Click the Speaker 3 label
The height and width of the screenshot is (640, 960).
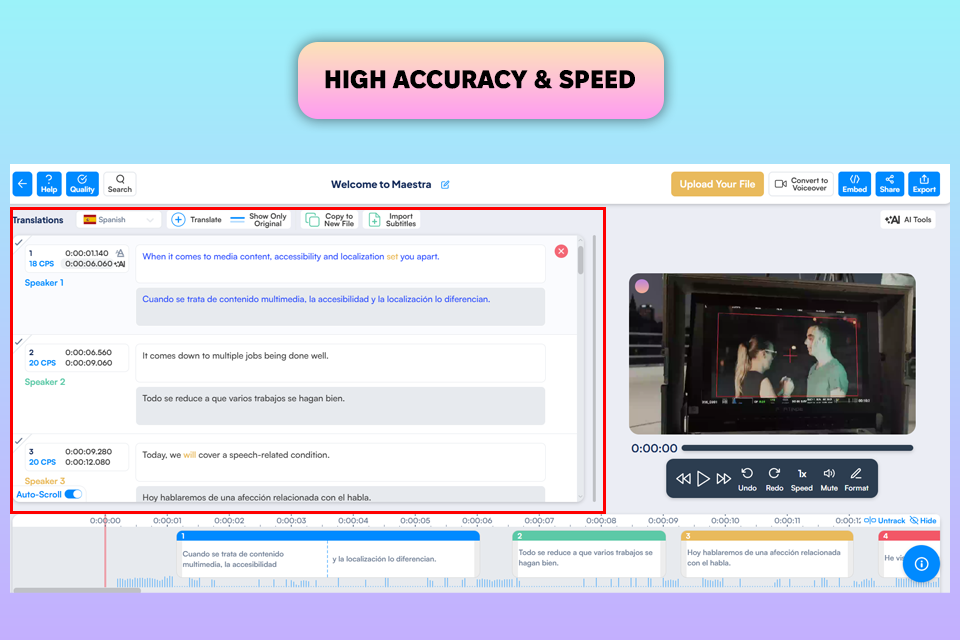(x=45, y=481)
